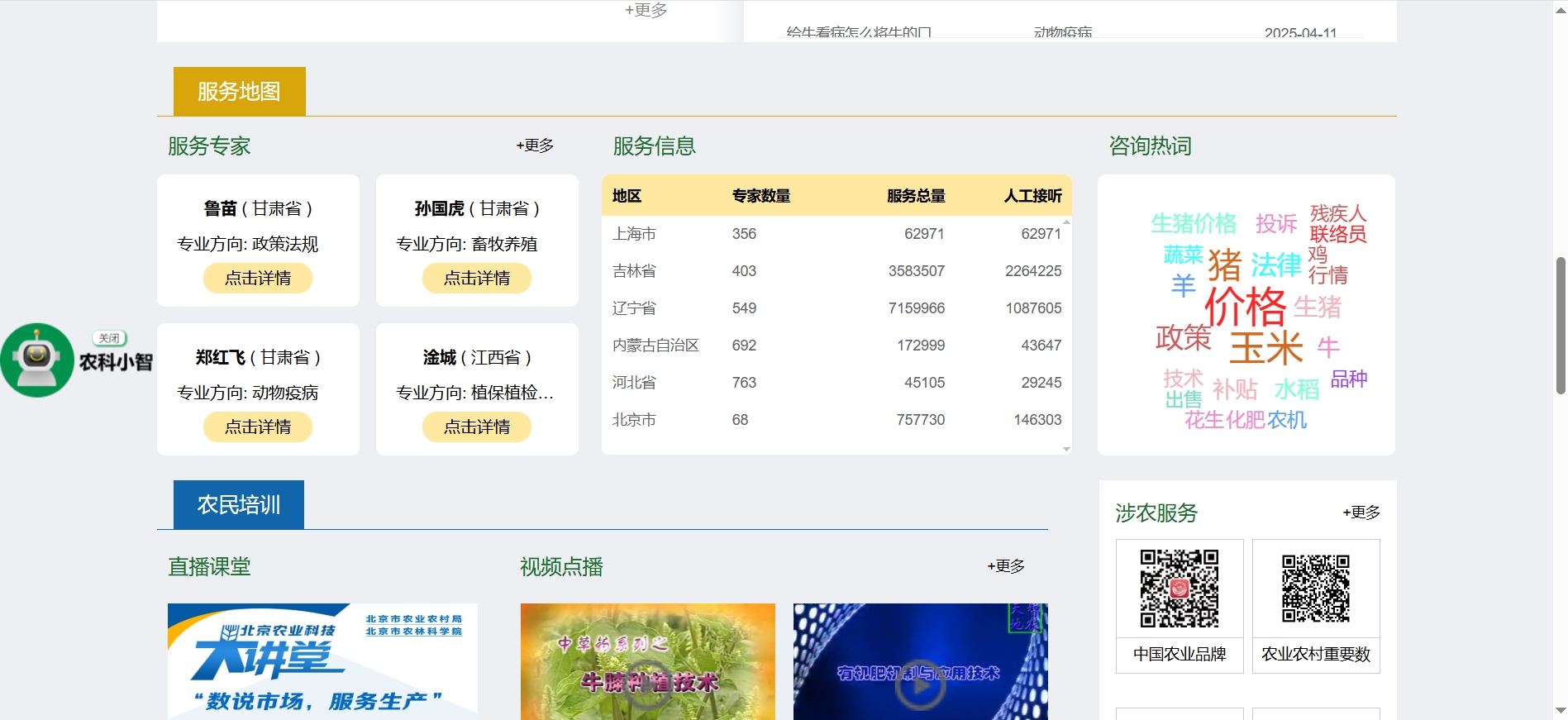Open the 服务地图 tab
Screen dimensions: 1568x720
tap(239, 91)
